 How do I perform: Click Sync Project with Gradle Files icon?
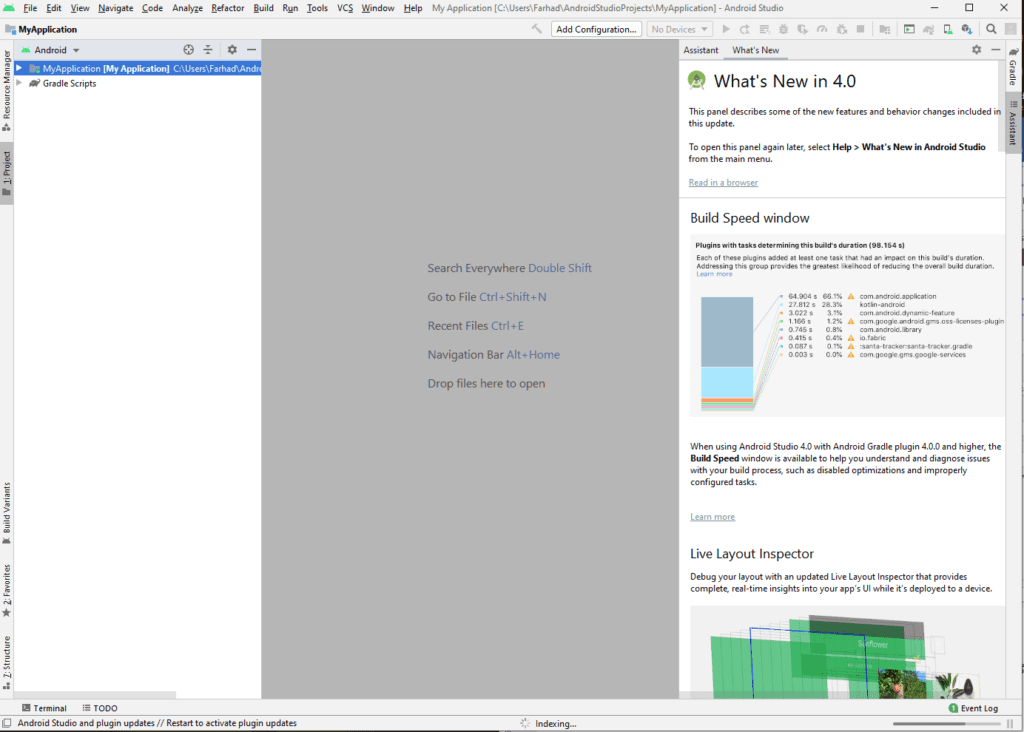[x=928, y=29]
